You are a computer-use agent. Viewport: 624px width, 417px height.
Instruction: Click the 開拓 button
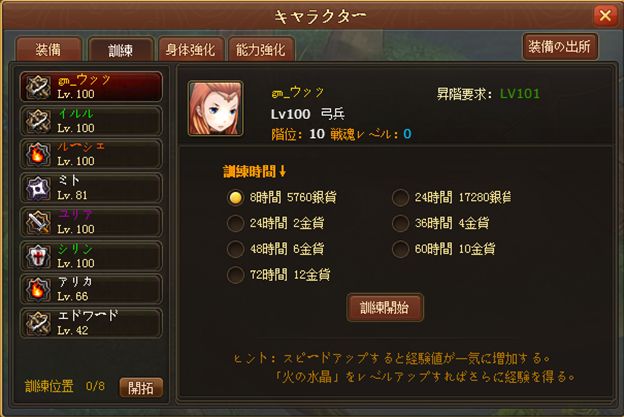click(141, 388)
